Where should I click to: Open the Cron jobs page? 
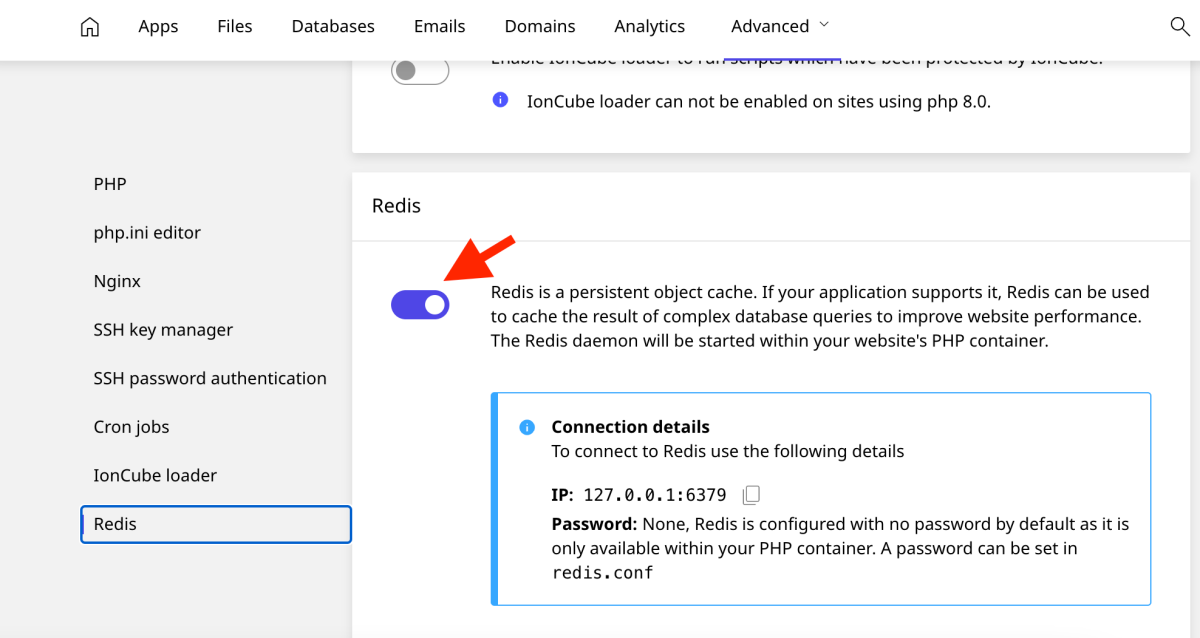click(131, 426)
